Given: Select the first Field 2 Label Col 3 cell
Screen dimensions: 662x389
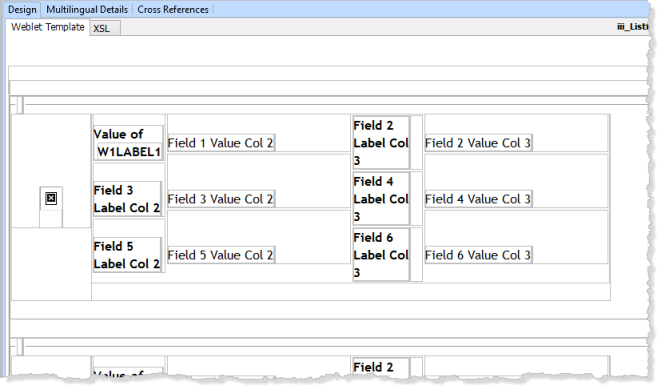Looking at the screenshot, I should pyautogui.click(x=381, y=143).
